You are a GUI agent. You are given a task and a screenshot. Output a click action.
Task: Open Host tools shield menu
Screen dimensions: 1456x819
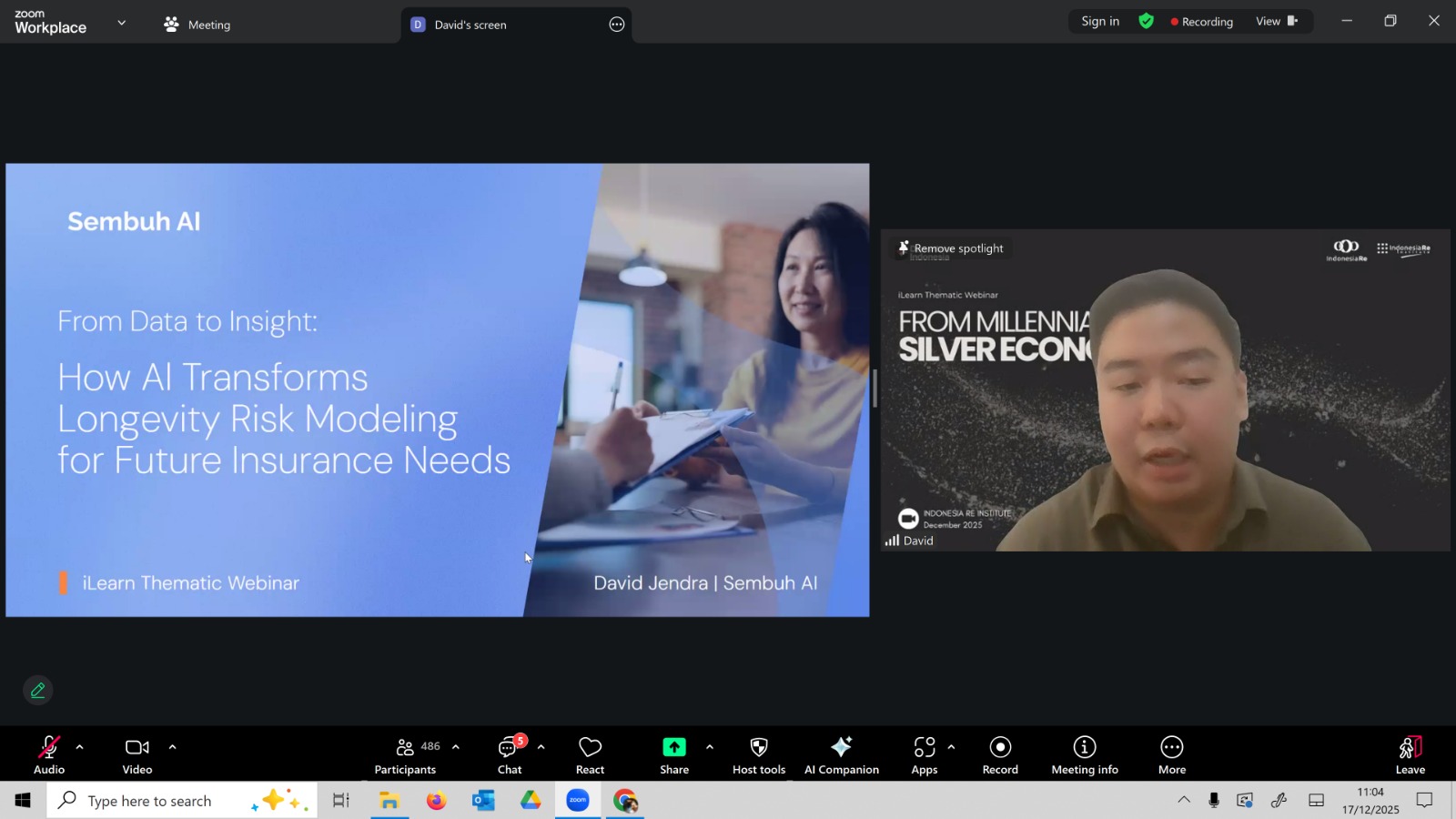758,754
